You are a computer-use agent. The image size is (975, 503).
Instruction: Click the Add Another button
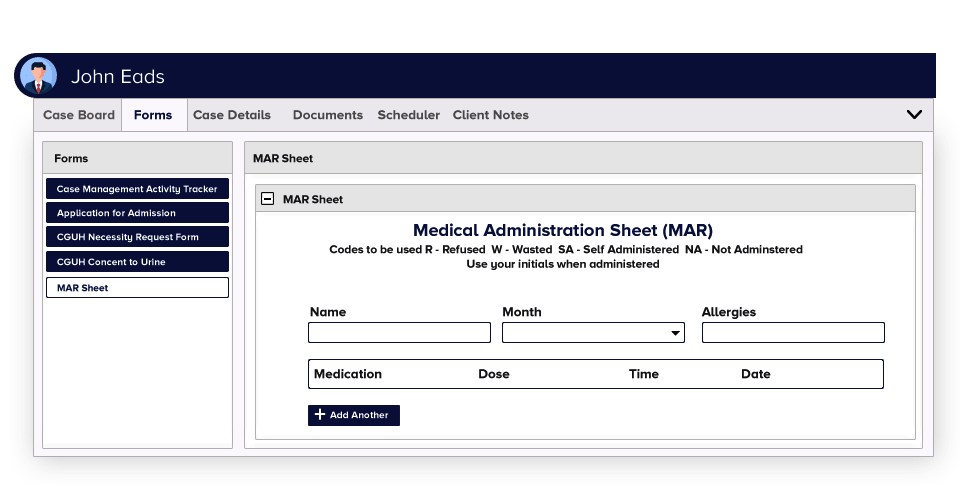coord(354,415)
